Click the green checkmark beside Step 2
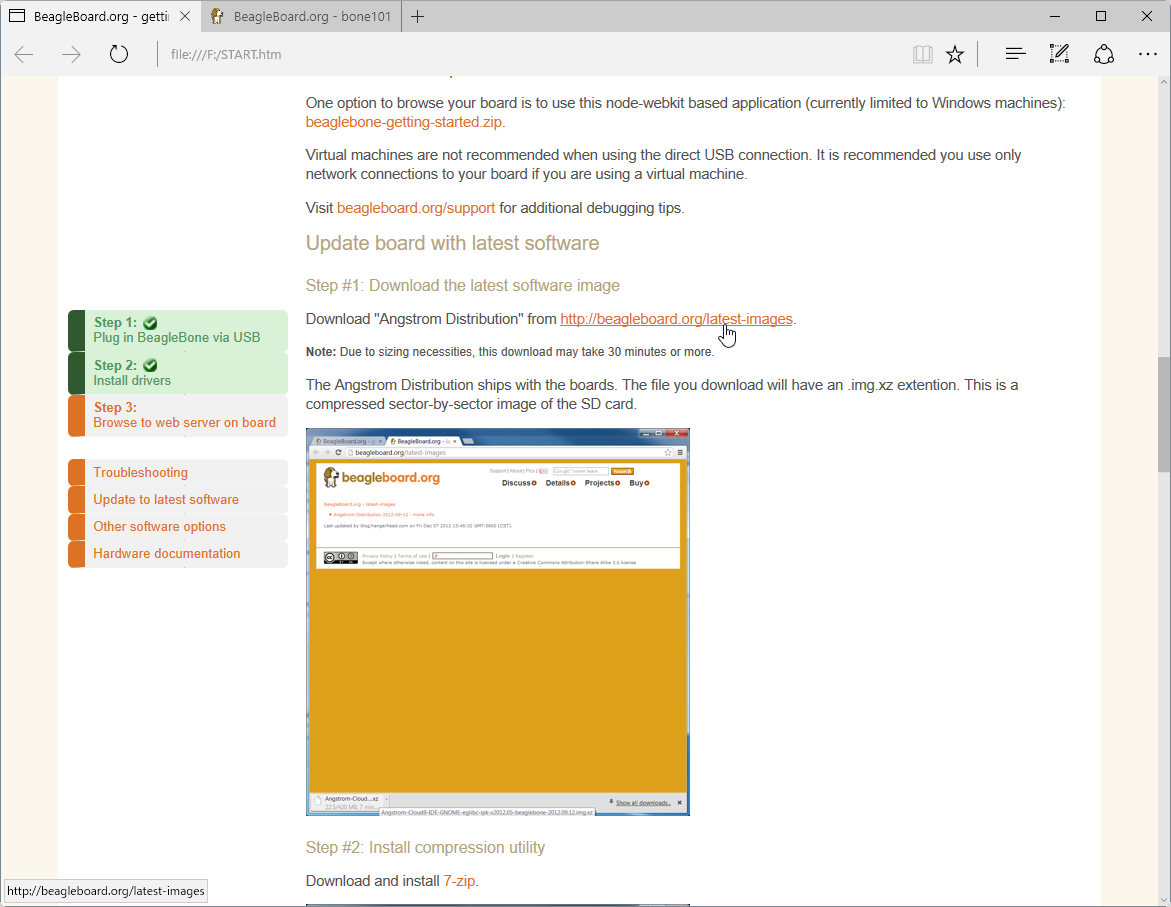 point(150,365)
